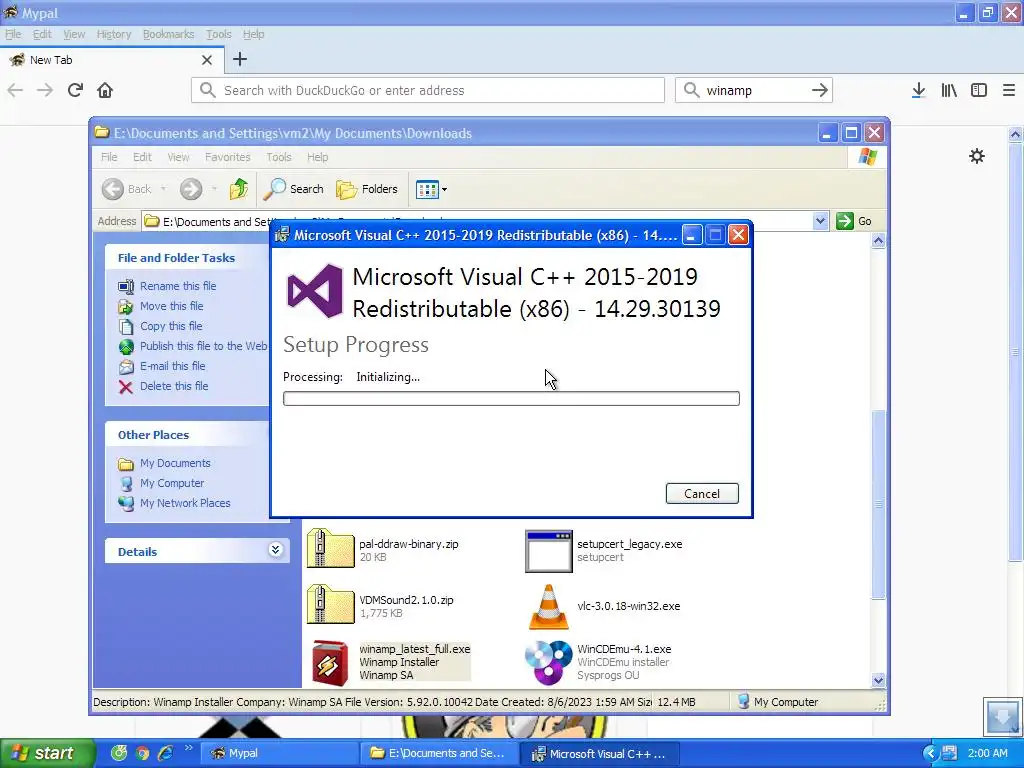The height and width of the screenshot is (768, 1024).
Task: Expand quick launch overflow chevron
Action: [x=189, y=748]
